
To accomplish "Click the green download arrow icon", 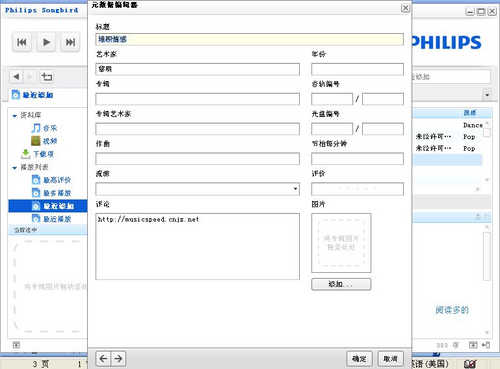I will 25,154.
